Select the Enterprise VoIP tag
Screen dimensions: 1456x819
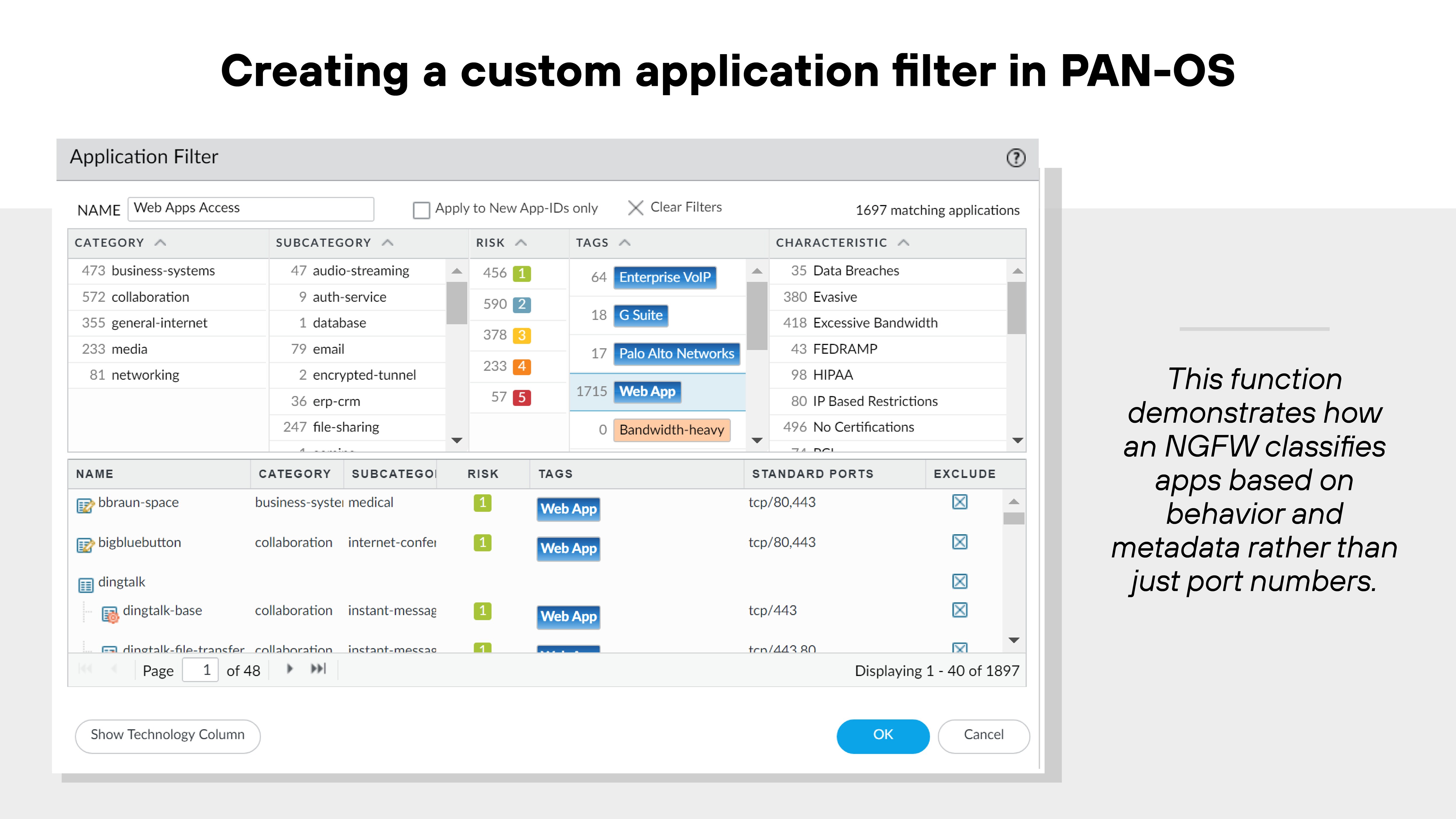[665, 277]
